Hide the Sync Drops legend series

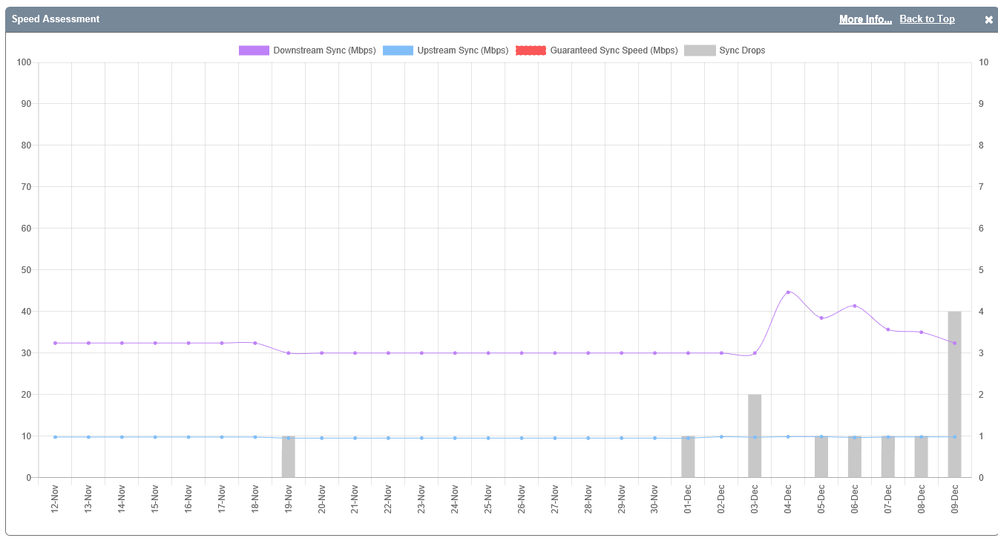point(741,50)
